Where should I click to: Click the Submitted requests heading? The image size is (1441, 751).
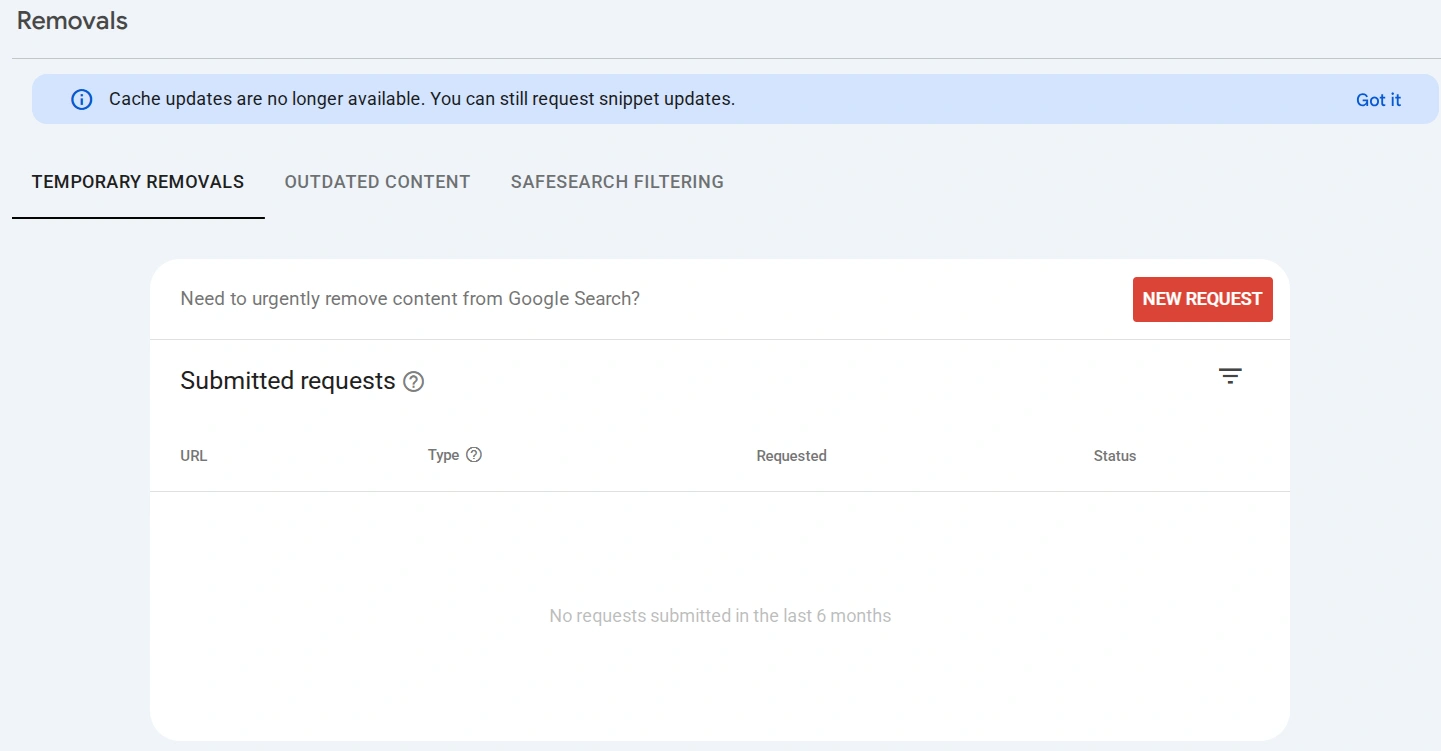[x=288, y=381]
